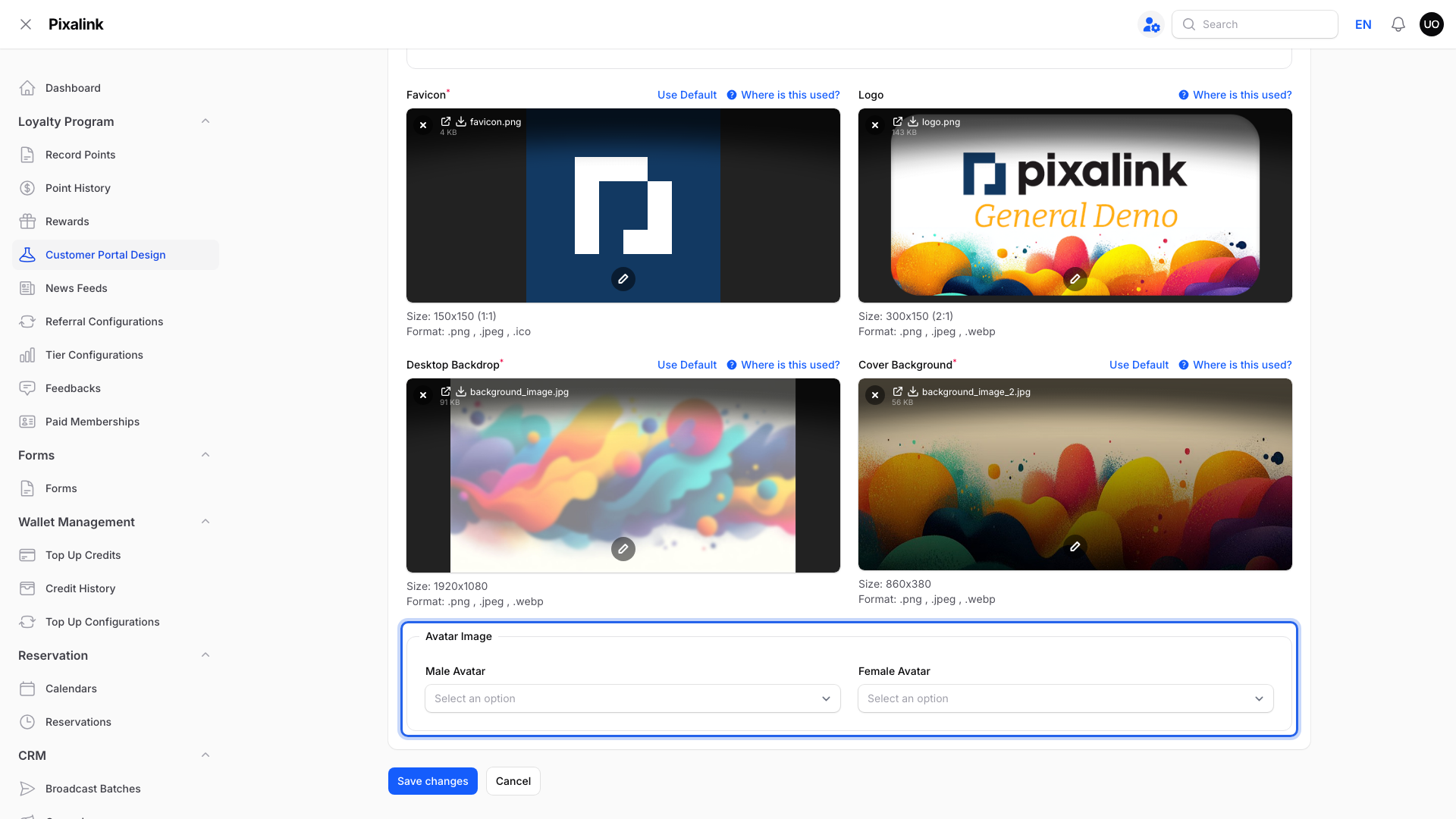Click Save changes button
Image resolution: width=1456 pixels, height=819 pixels.
click(432, 781)
